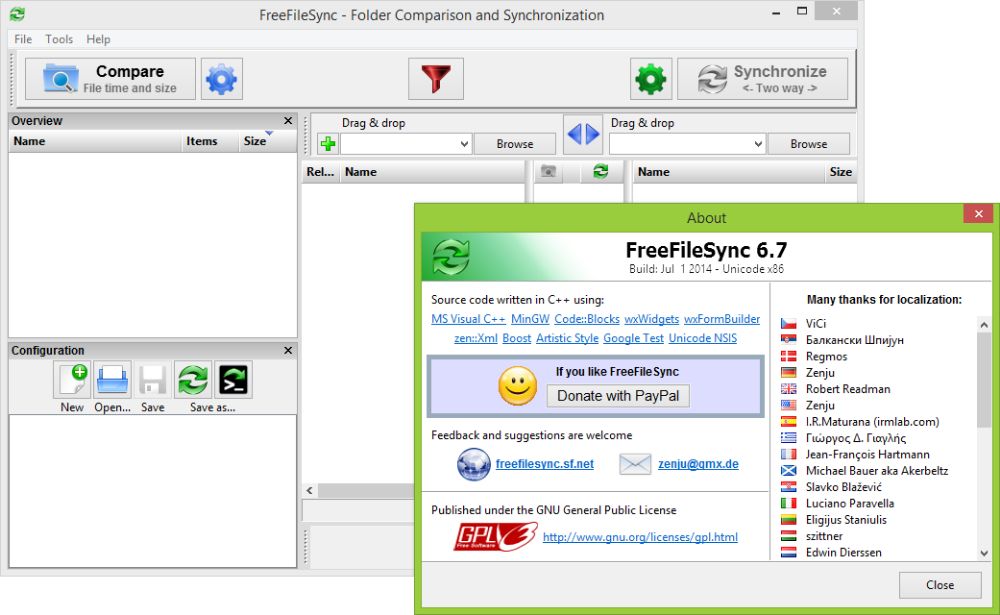Open the wxFormBuilder link
Viewport: 1000px width, 615px height.
(722, 319)
